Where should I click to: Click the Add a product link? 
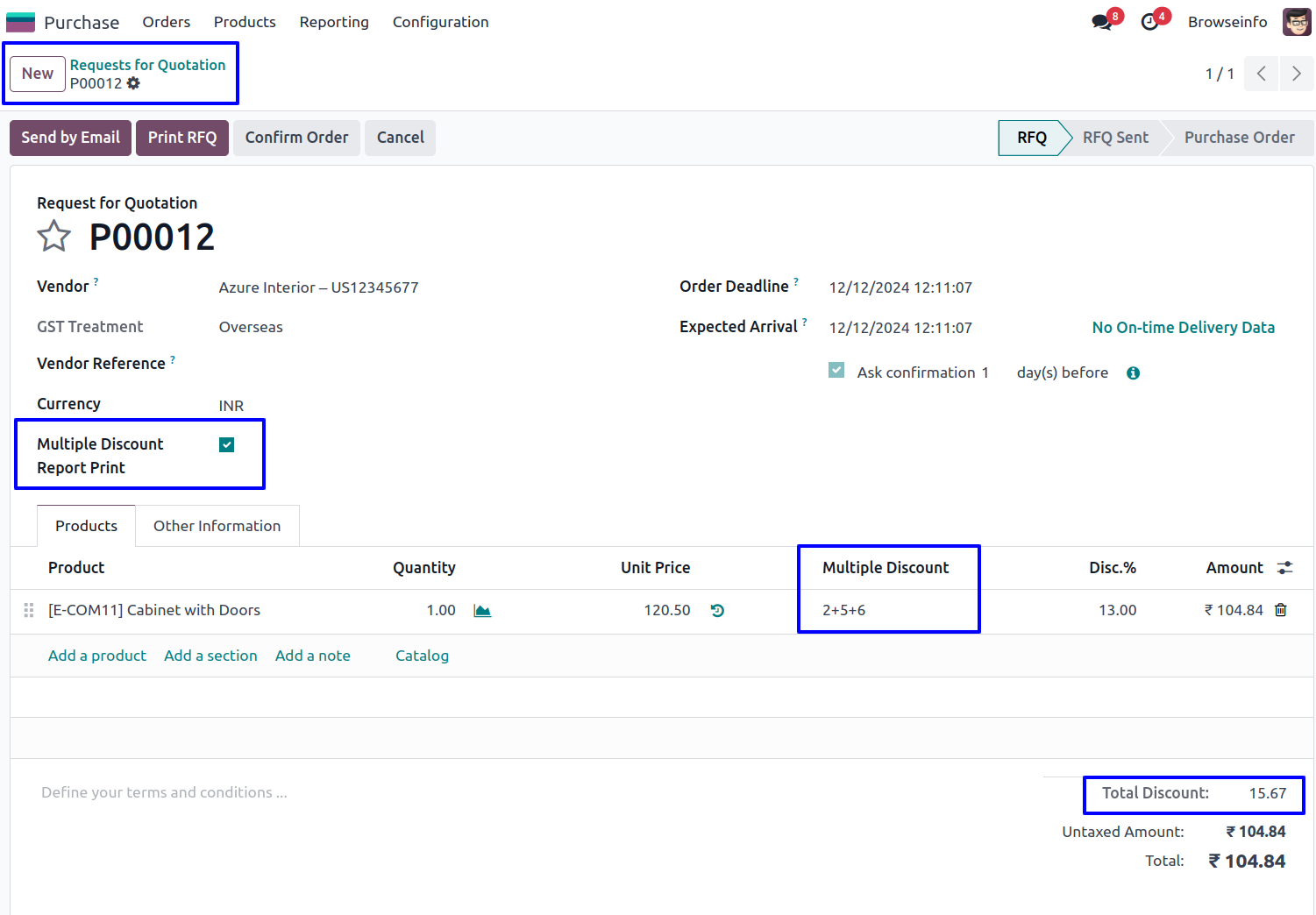[97, 656]
